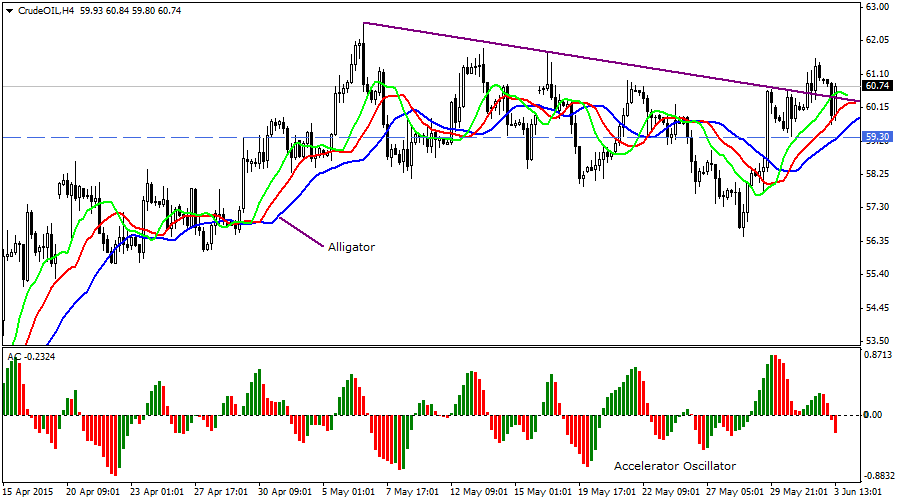Click the 59.30 price level tag
The height and width of the screenshot is (500, 900).
coord(877,137)
